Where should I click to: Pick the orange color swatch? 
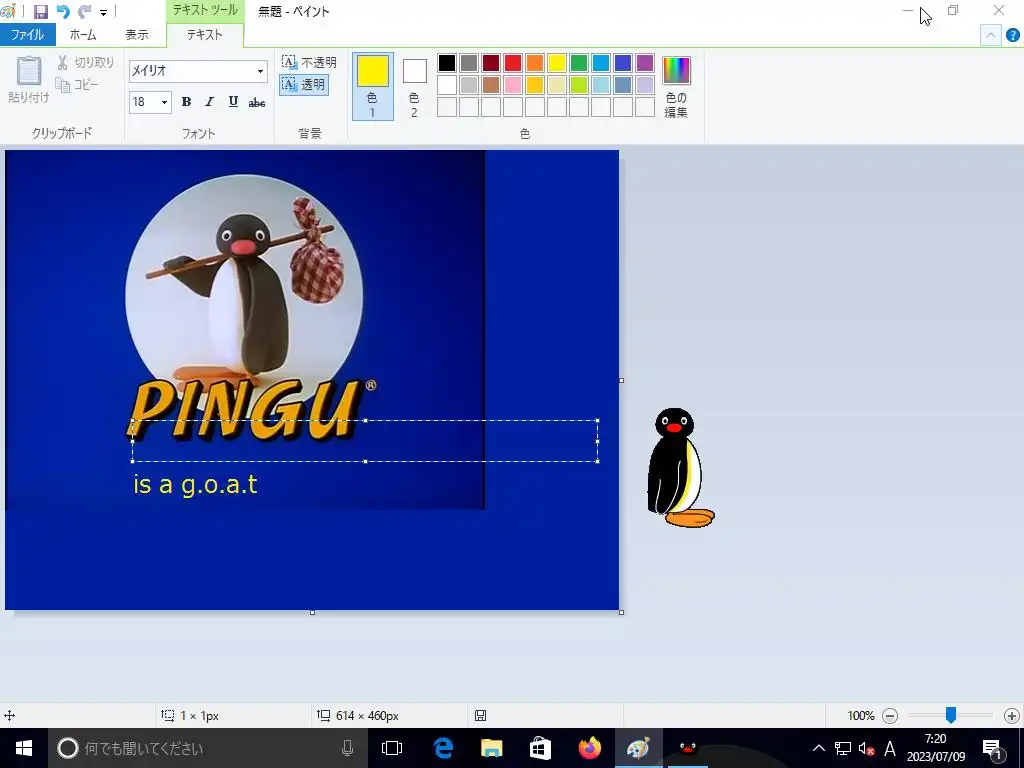coord(535,63)
